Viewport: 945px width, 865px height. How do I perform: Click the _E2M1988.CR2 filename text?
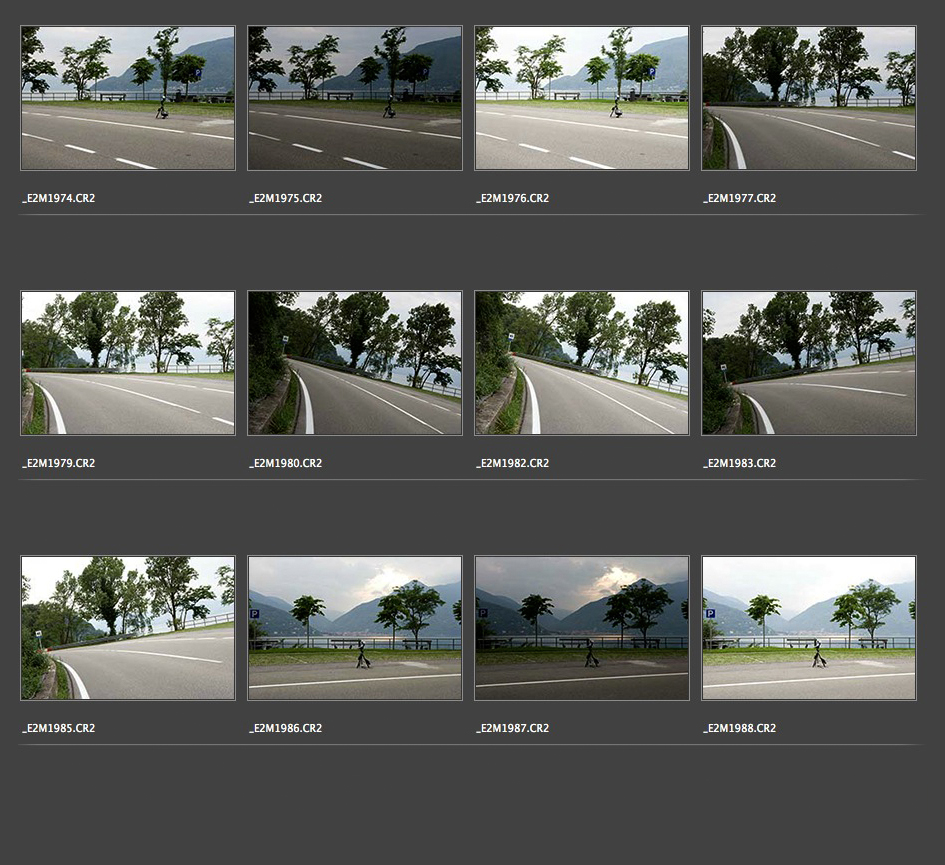click(739, 728)
